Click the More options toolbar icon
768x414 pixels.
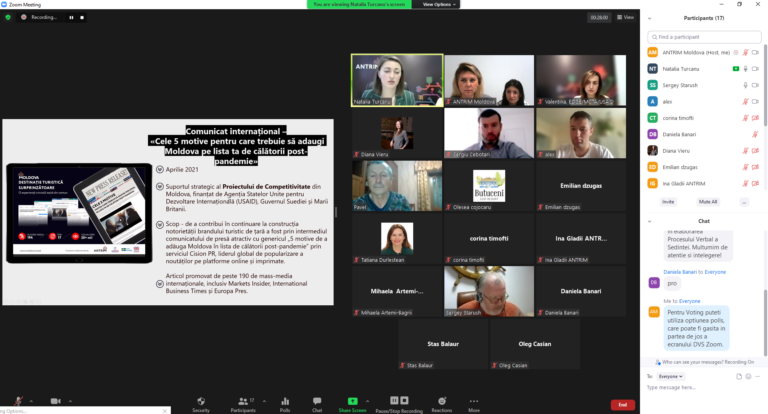tap(474, 402)
